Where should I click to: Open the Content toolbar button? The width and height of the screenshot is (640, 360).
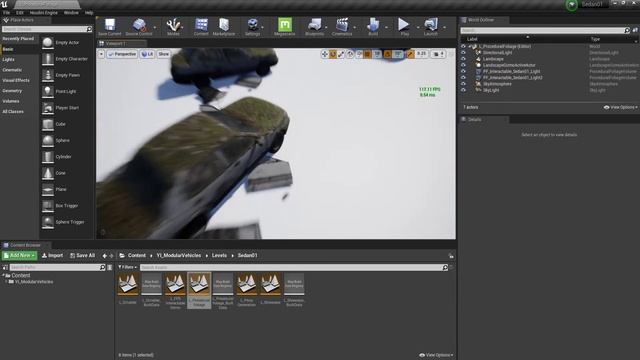tap(201, 27)
